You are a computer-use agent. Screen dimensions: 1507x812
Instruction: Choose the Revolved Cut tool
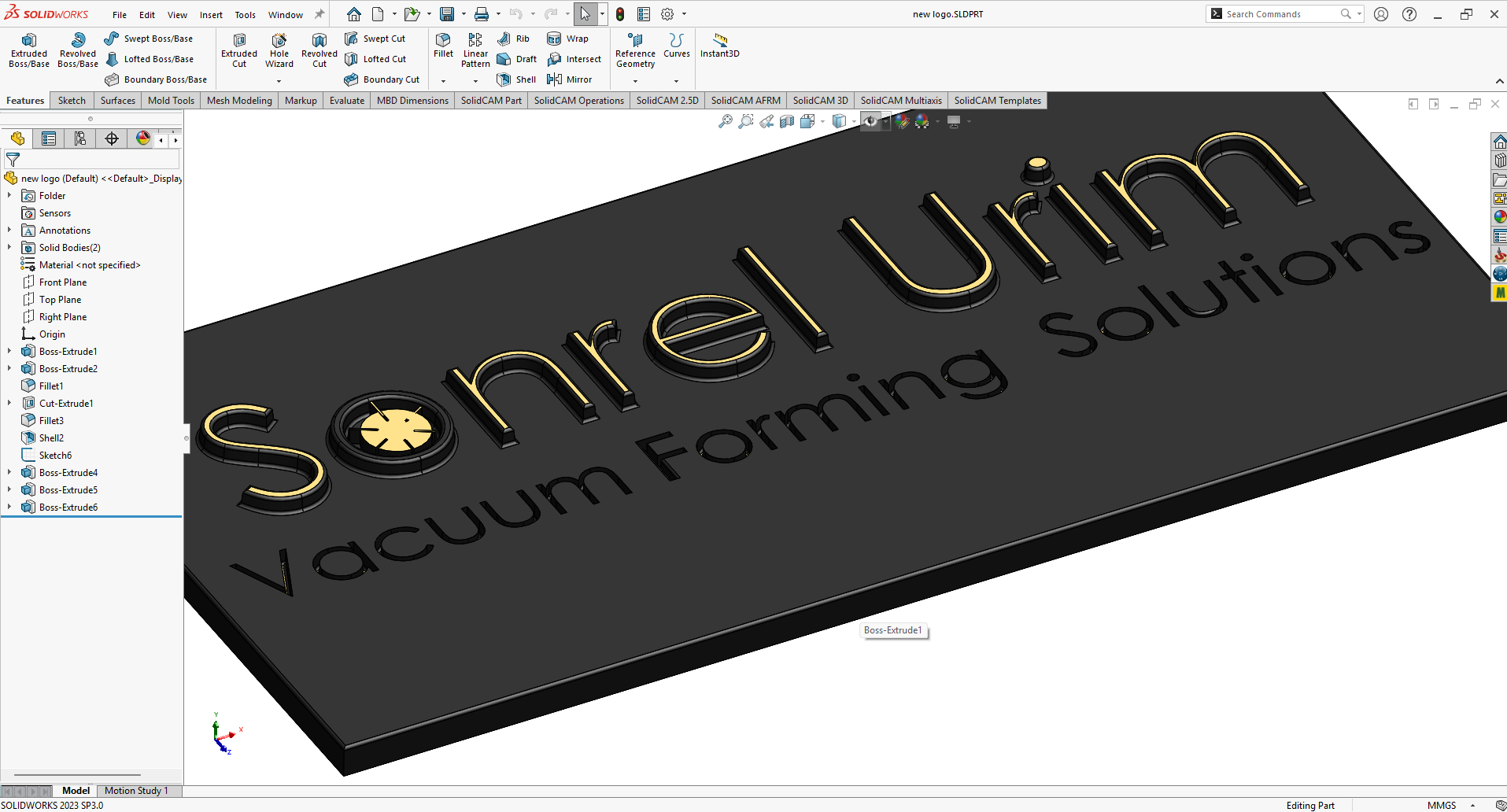[x=319, y=50]
